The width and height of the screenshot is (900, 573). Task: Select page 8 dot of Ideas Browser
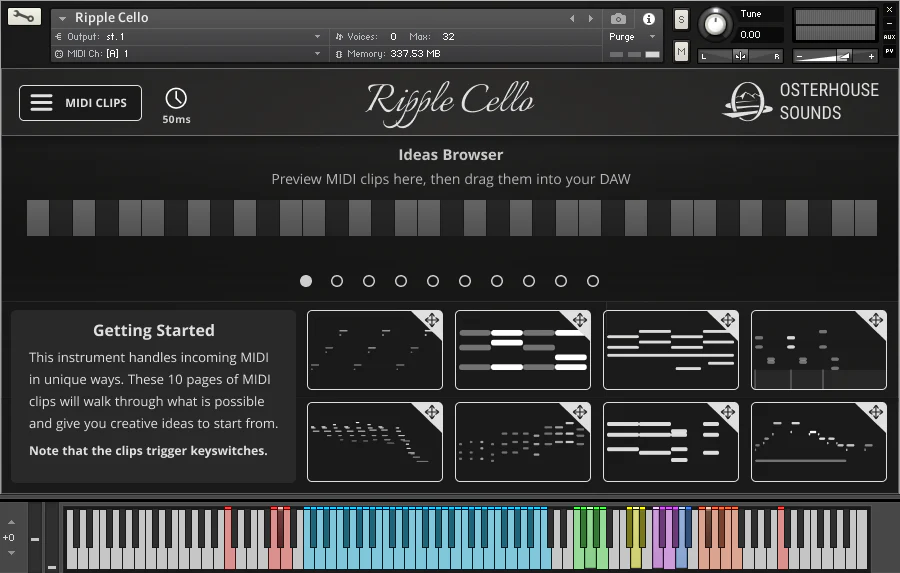(529, 281)
